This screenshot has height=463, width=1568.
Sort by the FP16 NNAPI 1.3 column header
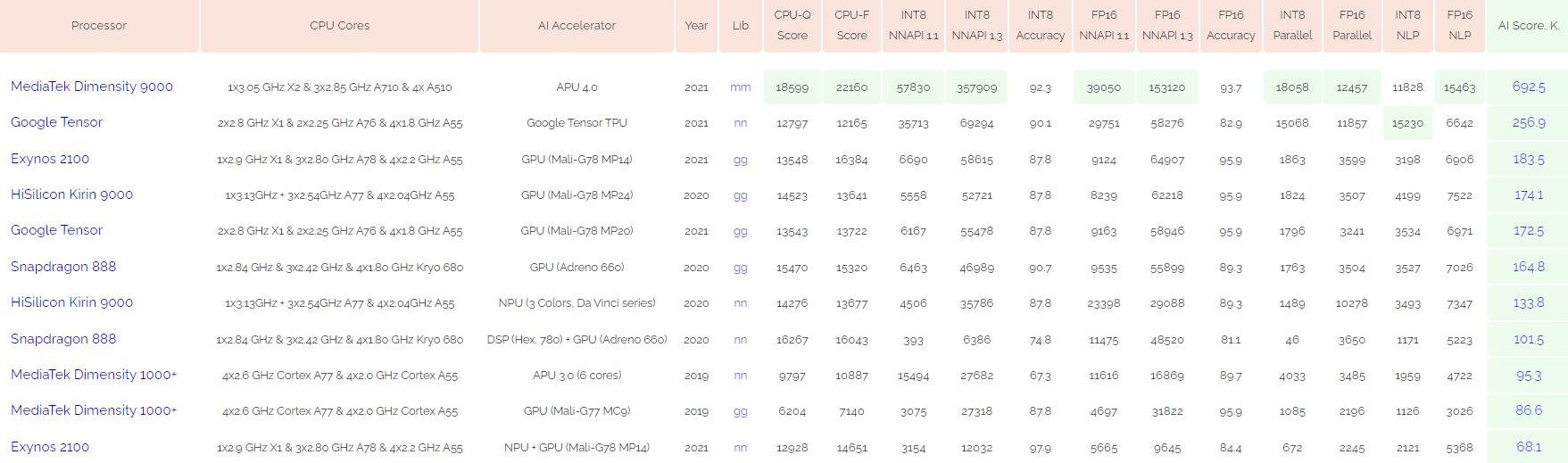click(1167, 26)
